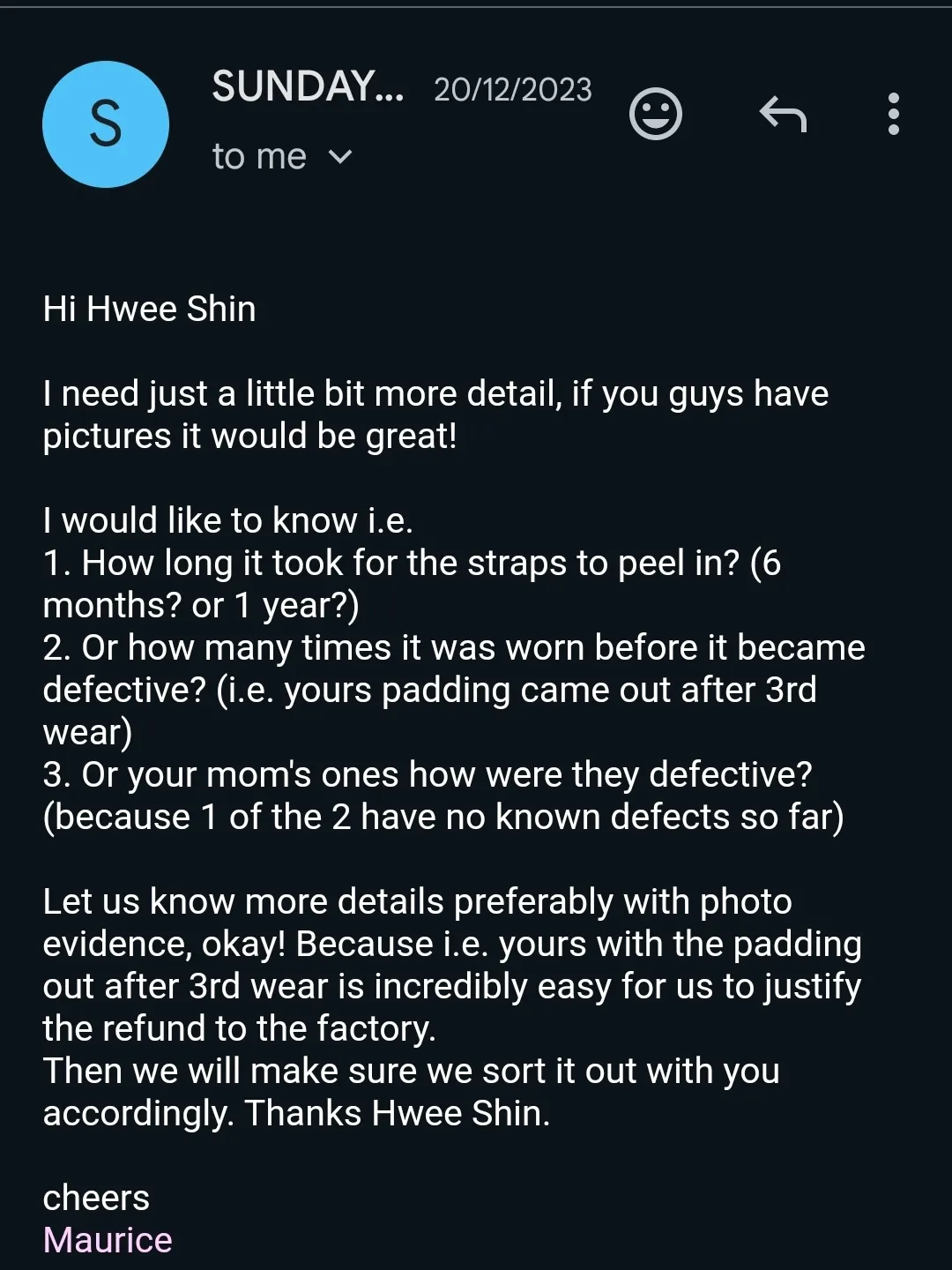Add an emoji reaction to this email
The height and width of the screenshot is (1270, 952).
[655, 115]
